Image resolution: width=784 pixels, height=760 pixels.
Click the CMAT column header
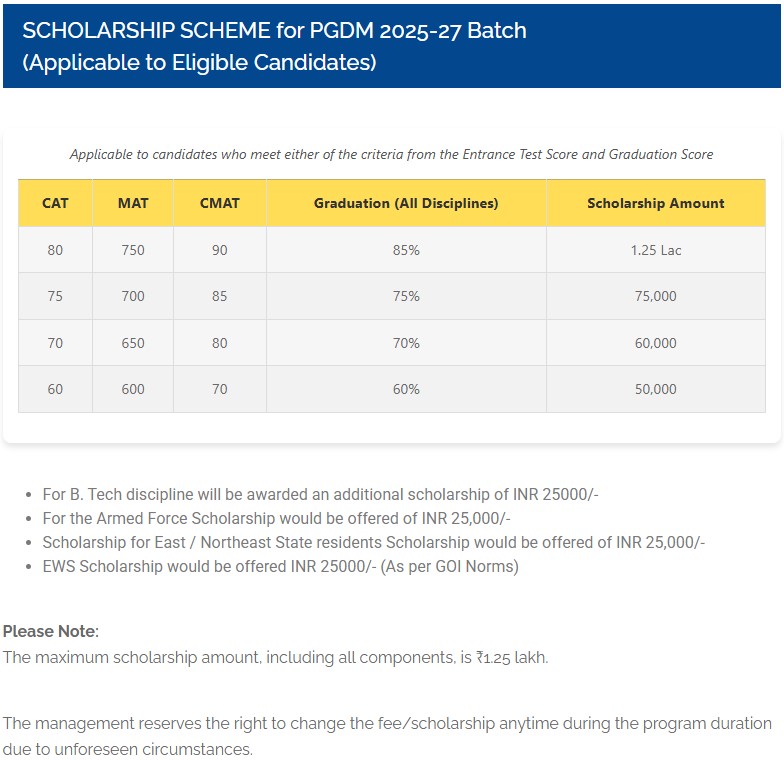click(x=220, y=203)
